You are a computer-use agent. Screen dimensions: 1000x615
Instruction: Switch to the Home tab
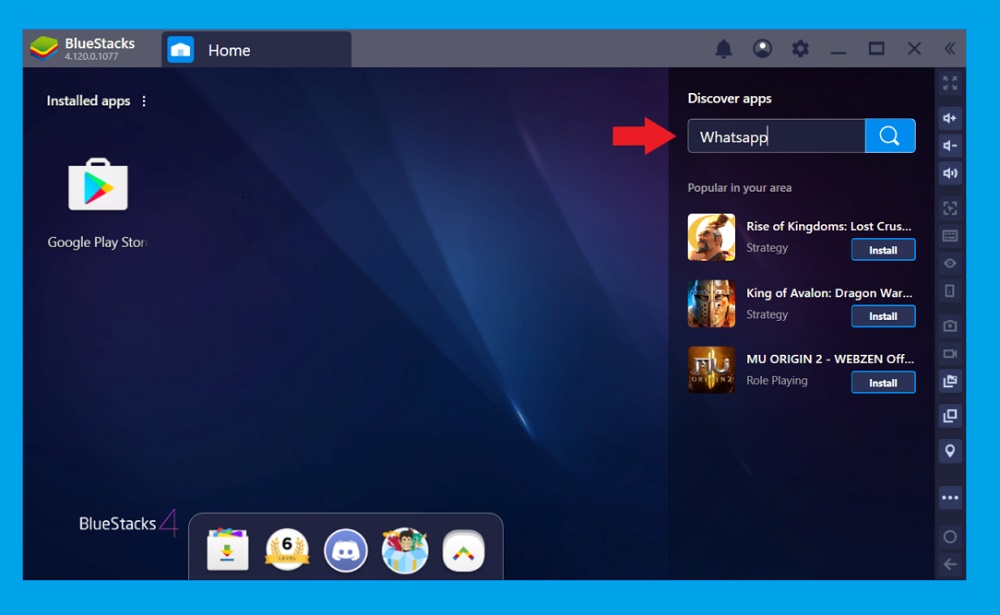[x=256, y=50]
